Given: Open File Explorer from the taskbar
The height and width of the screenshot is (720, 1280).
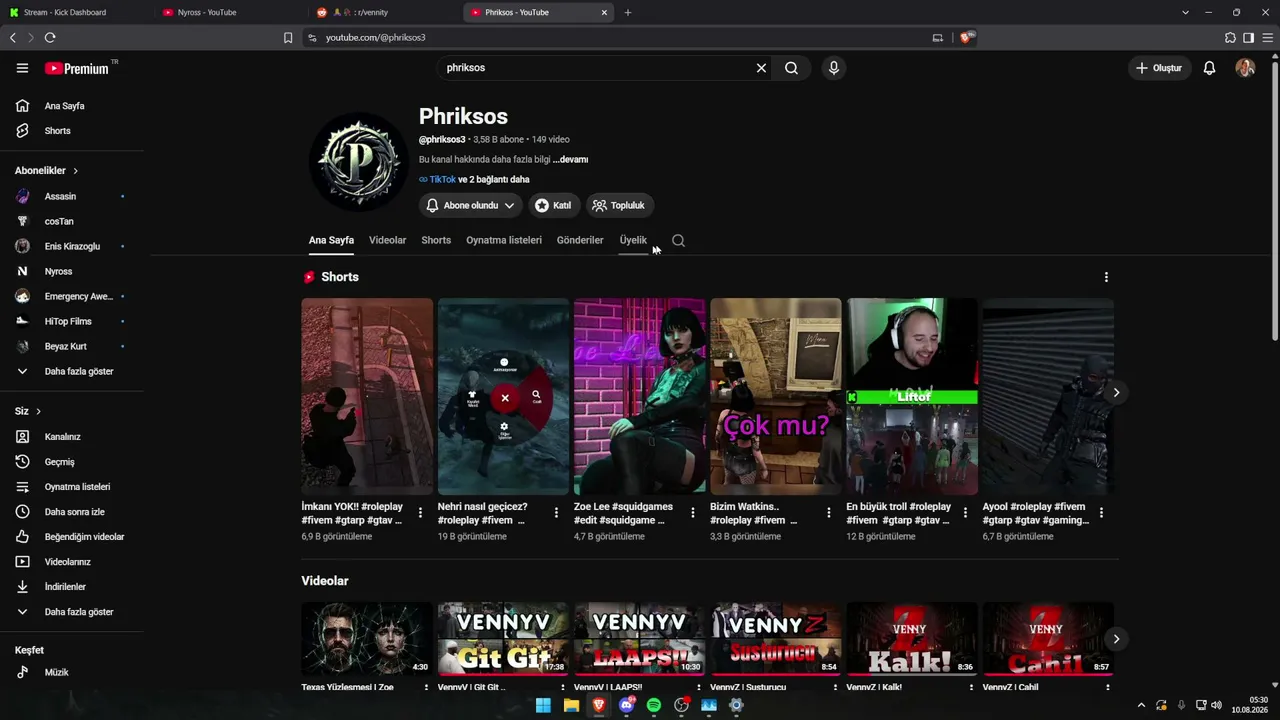Looking at the screenshot, I should pyautogui.click(x=571, y=705).
